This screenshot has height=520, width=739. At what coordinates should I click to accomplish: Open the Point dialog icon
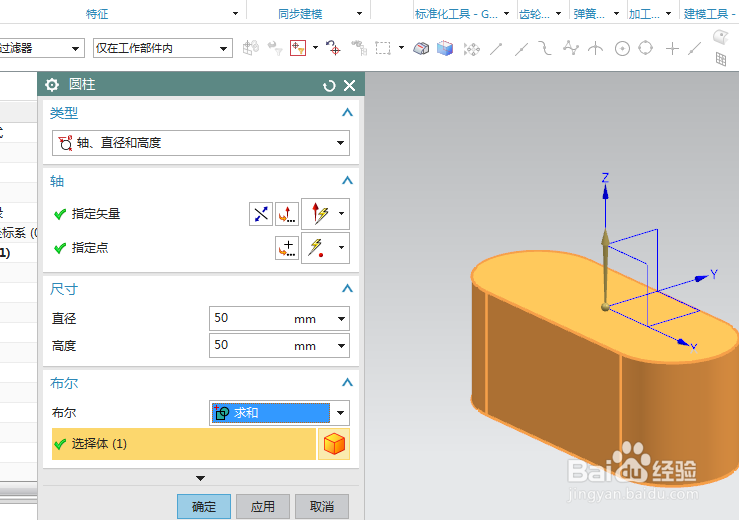[x=287, y=248]
